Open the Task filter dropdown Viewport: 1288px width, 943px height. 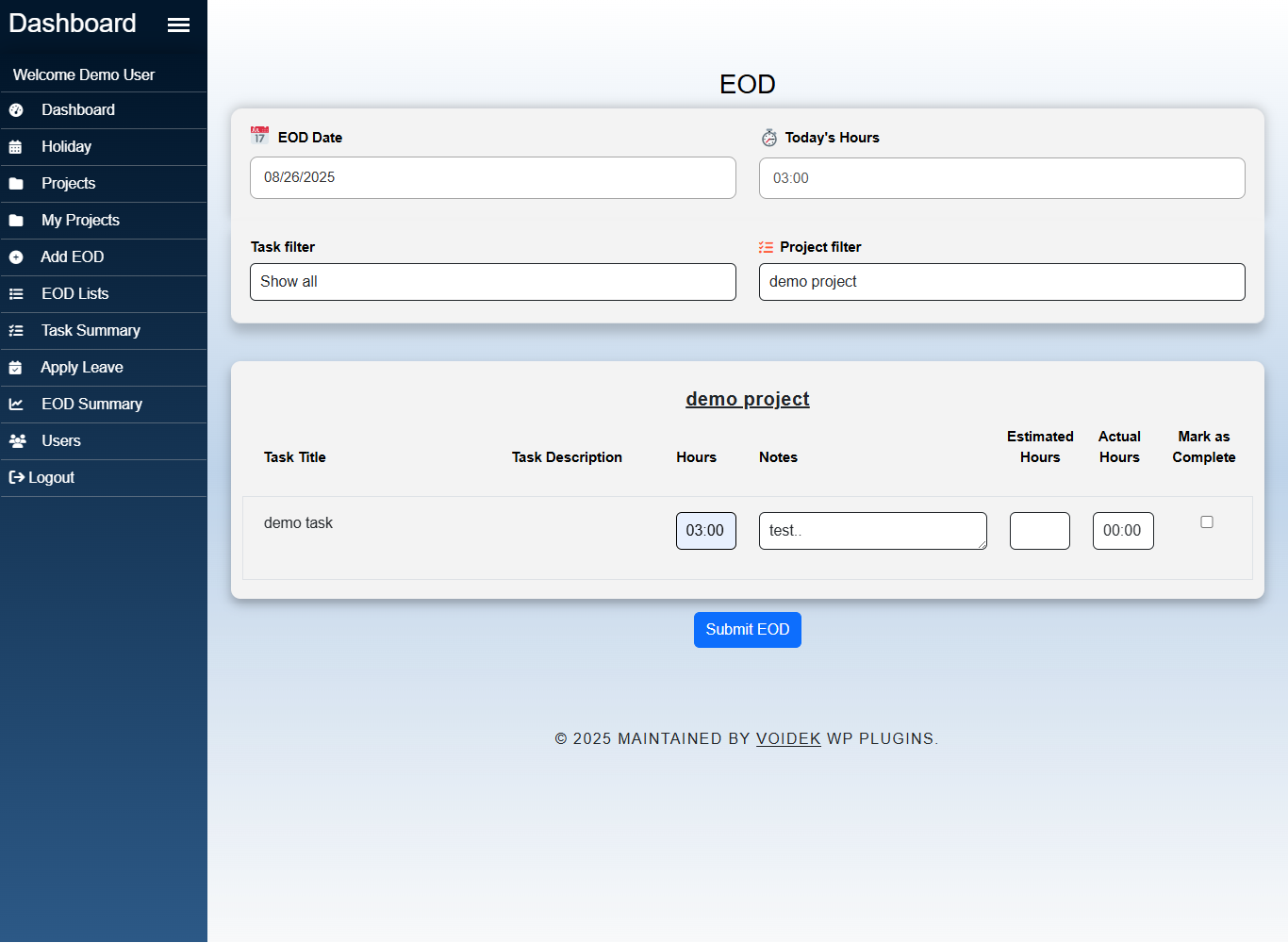(x=492, y=282)
